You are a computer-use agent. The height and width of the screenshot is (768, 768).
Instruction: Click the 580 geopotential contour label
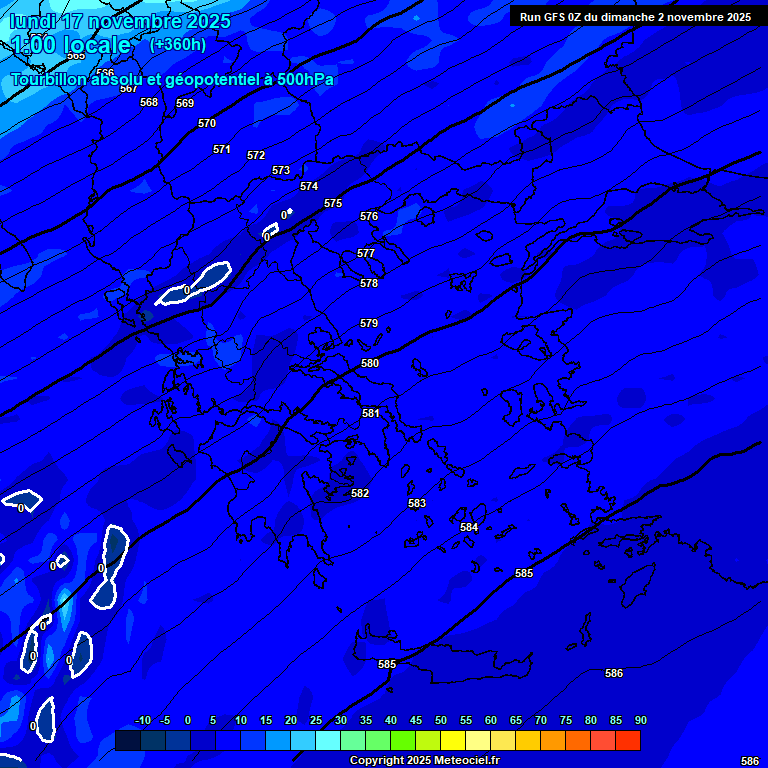pos(370,363)
